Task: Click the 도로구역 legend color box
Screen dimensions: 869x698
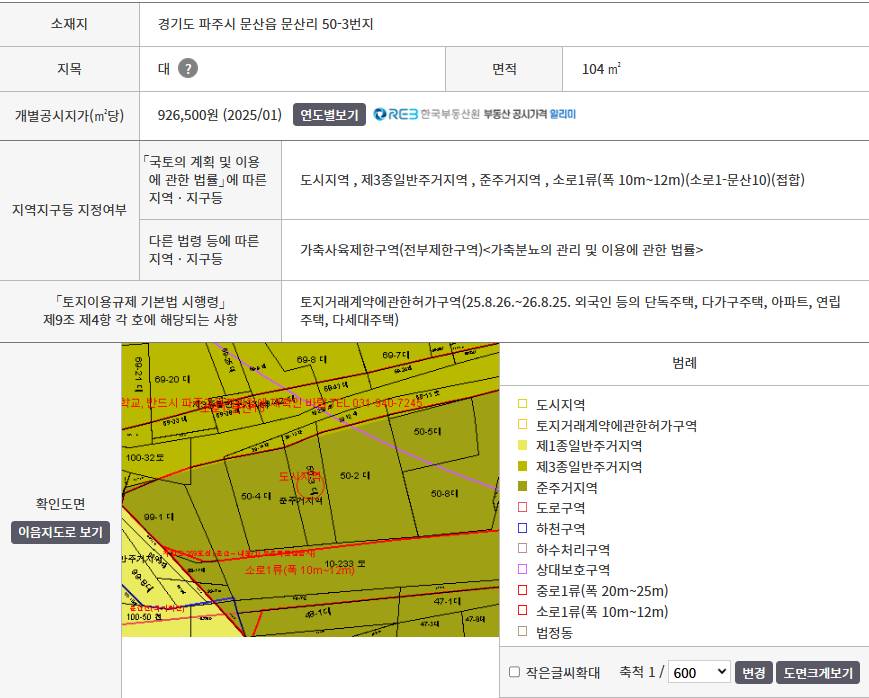Action: (522, 507)
